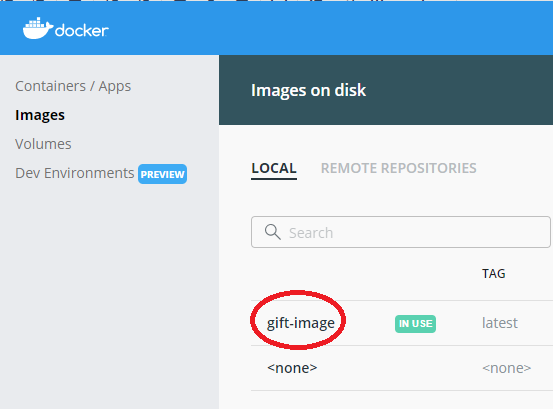Screen dimensions: 554x410
Task: Go to Dev Environments in sidebar
Action: 75,173
